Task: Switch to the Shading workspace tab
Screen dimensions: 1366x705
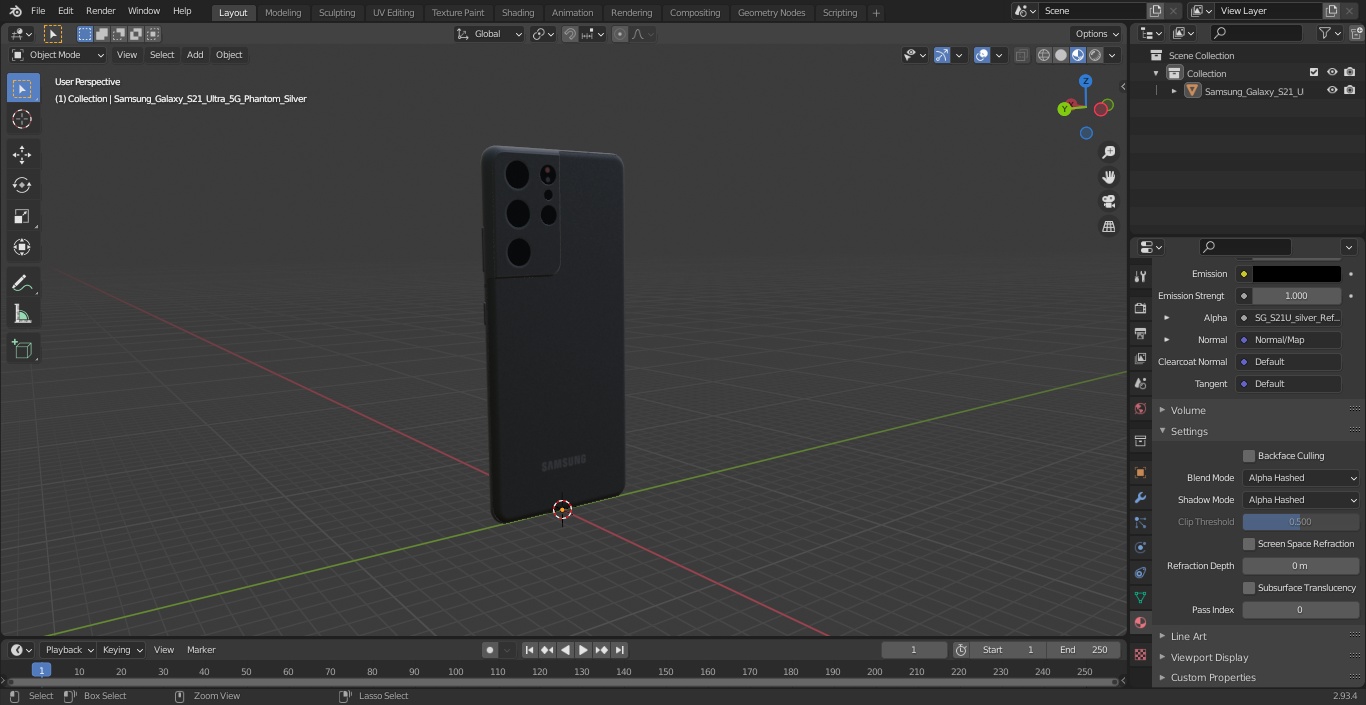Action: [x=518, y=12]
